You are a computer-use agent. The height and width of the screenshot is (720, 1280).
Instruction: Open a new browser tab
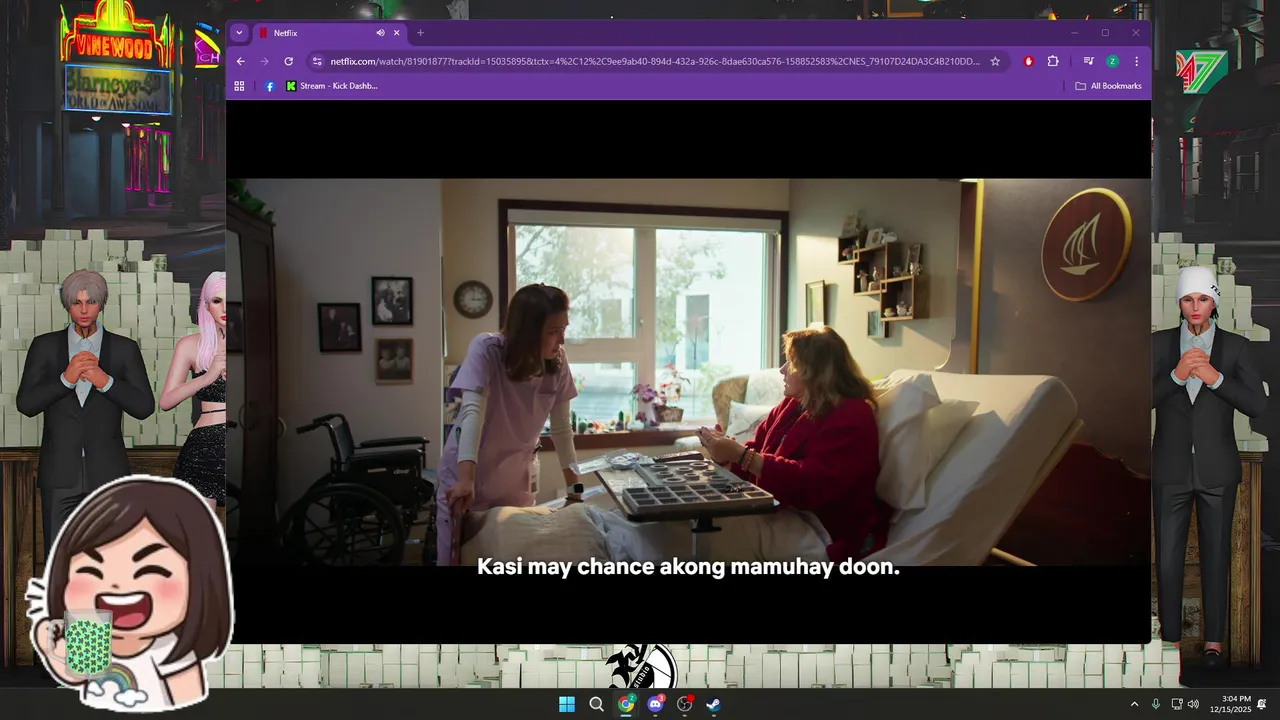(420, 33)
